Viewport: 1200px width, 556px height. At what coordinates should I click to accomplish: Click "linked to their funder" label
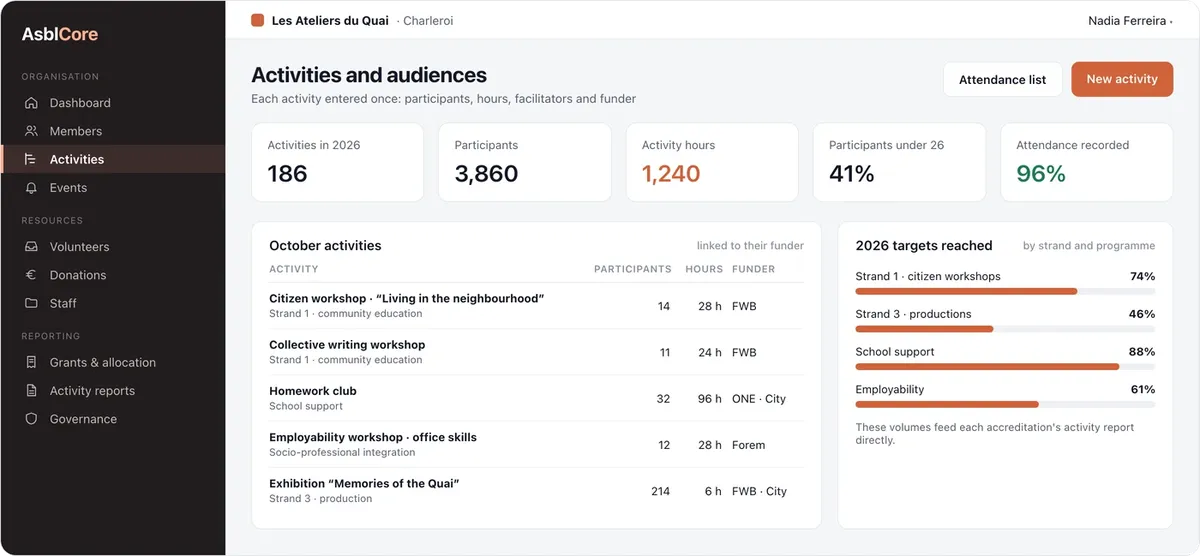point(750,245)
